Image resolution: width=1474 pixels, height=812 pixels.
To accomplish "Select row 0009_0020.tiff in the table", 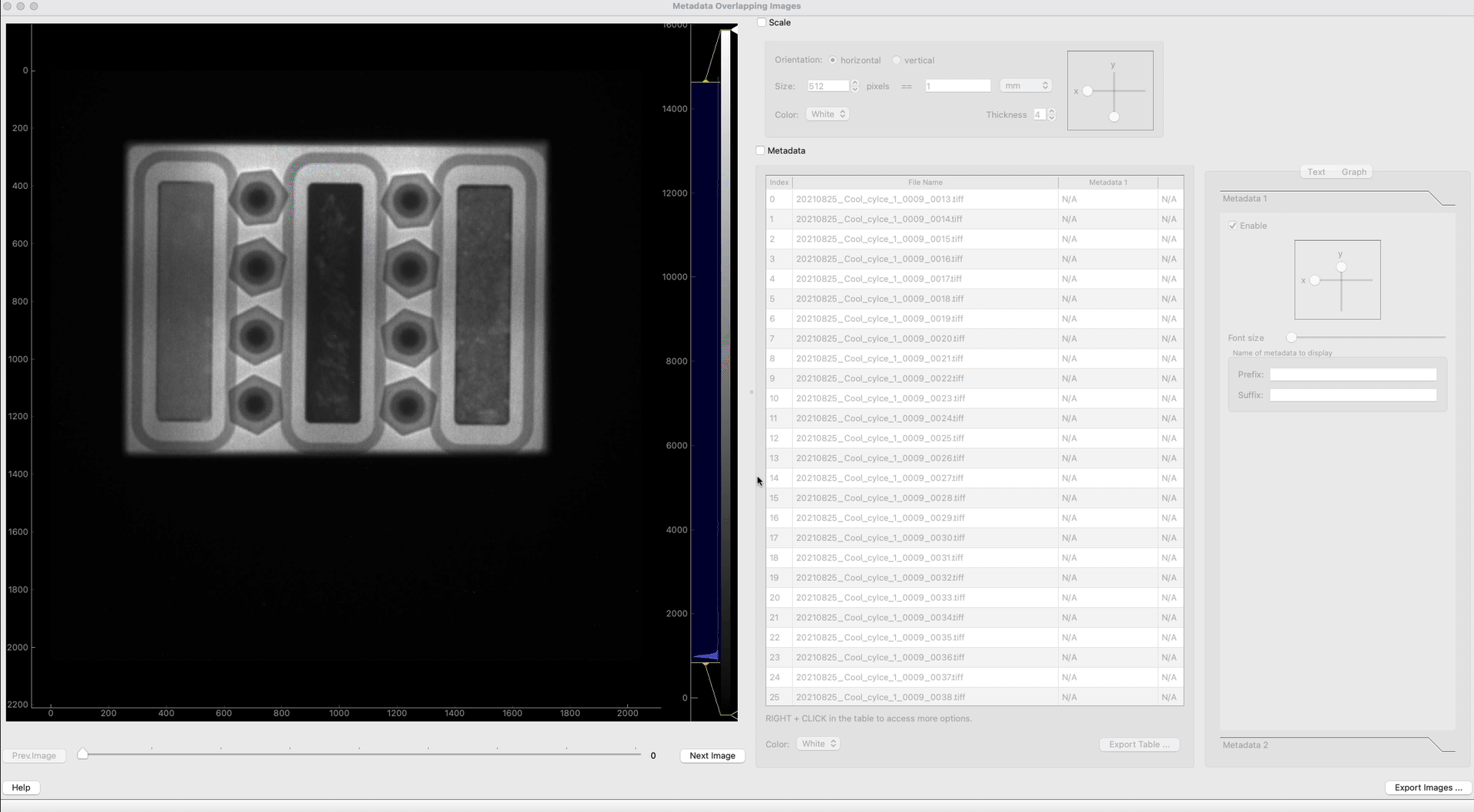I will 880,338.
